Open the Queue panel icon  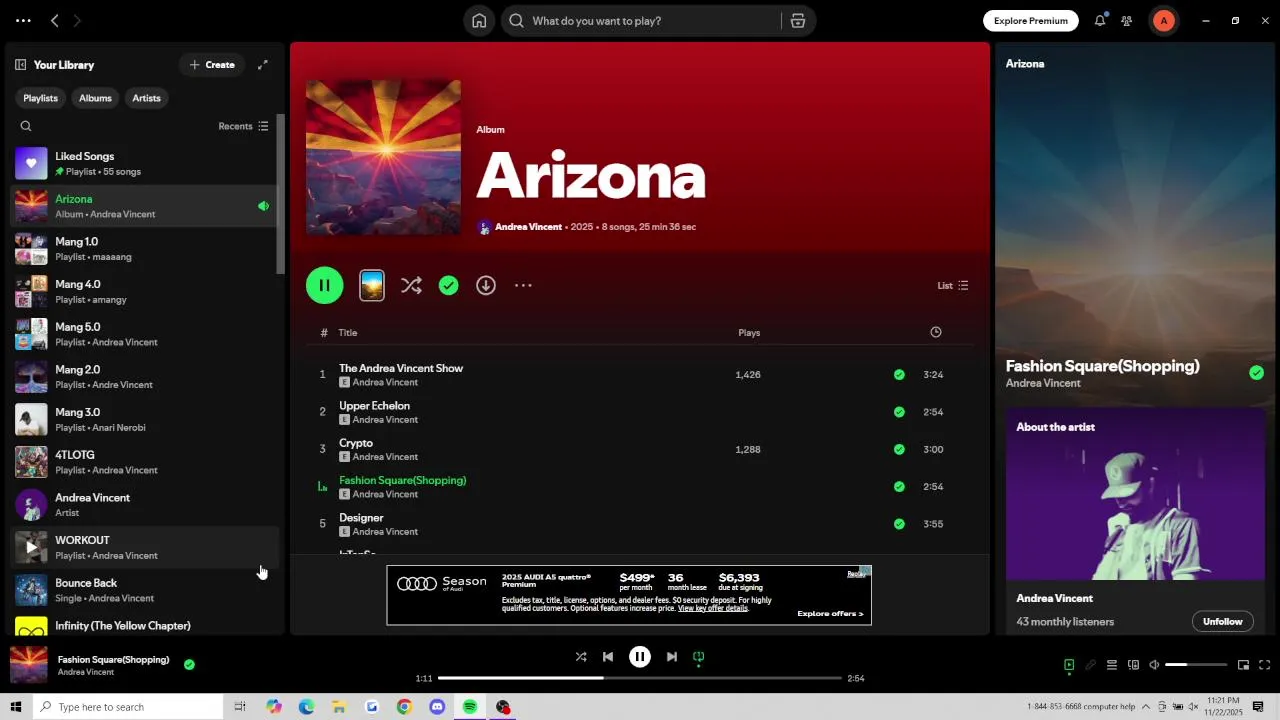(x=1111, y=665)
